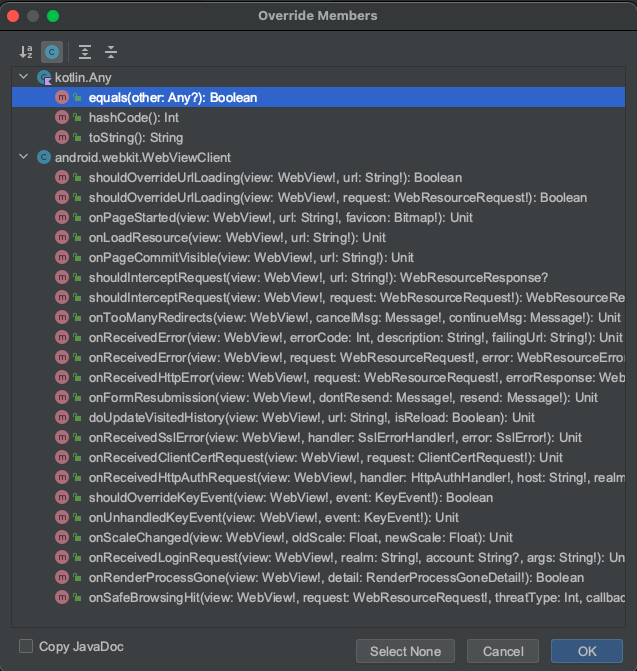Image resolution: width=637 pixels, height=671 pixels.
Task: Select onReceivedLoginRequest method row
Action: (318, 558)
